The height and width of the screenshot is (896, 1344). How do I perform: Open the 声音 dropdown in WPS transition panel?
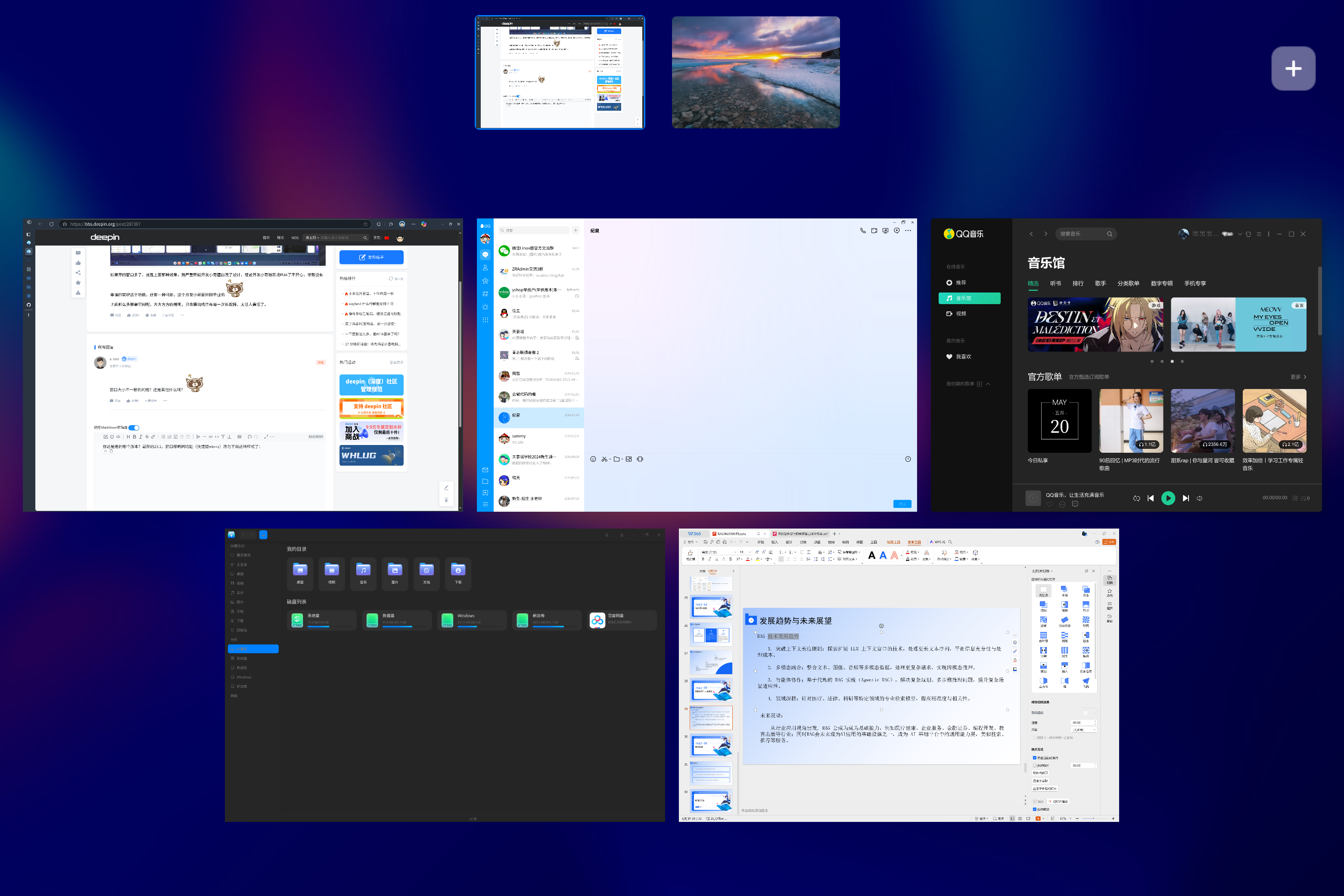click(x=1084, y=730)
